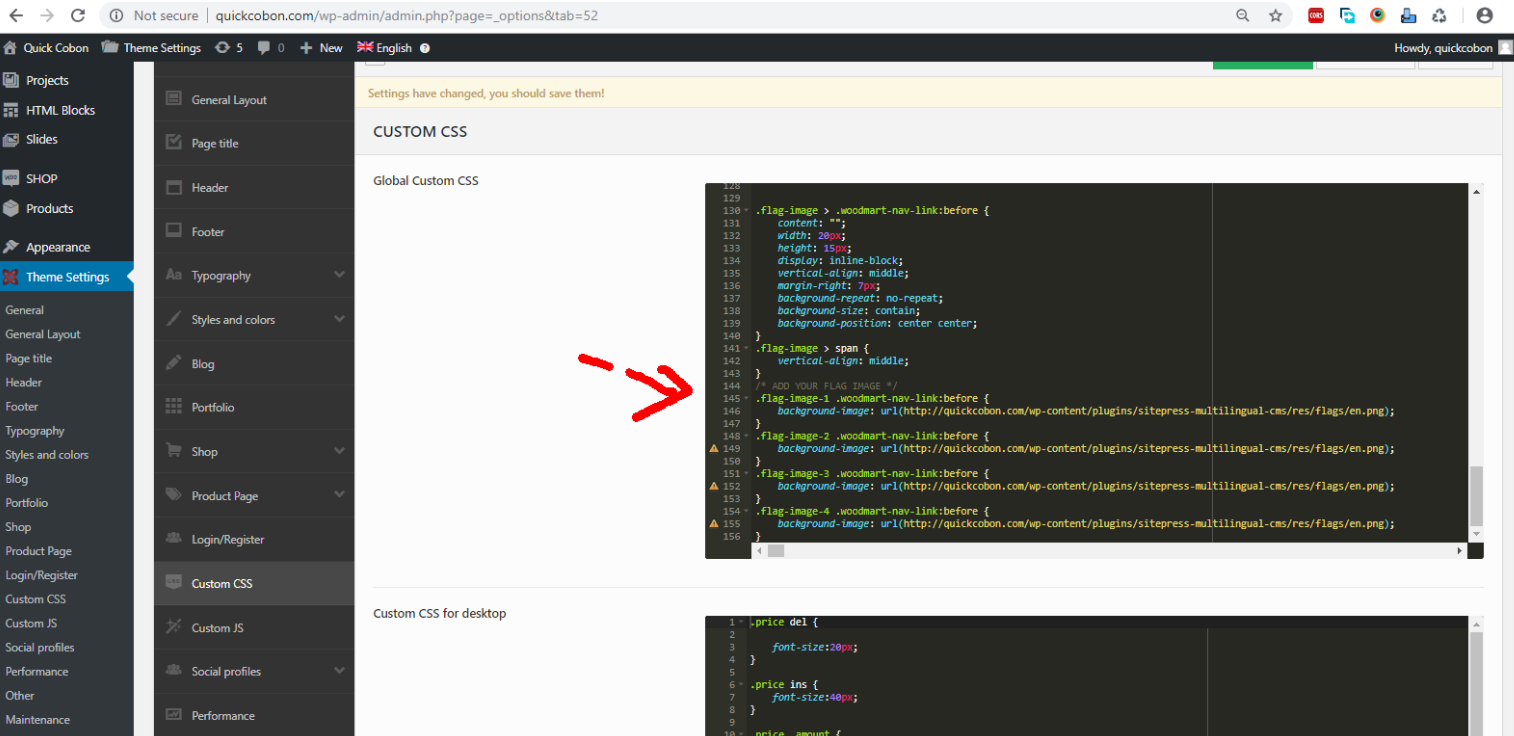Expand the Typography section chevron in theme options

point(339,275)
